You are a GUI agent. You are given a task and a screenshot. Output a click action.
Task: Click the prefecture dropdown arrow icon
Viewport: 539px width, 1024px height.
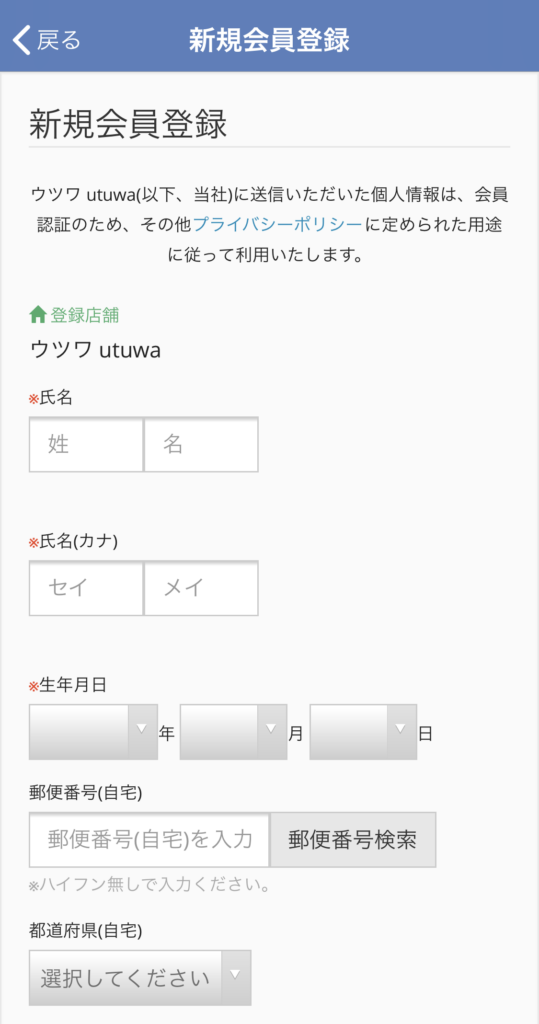pos(236,974)
